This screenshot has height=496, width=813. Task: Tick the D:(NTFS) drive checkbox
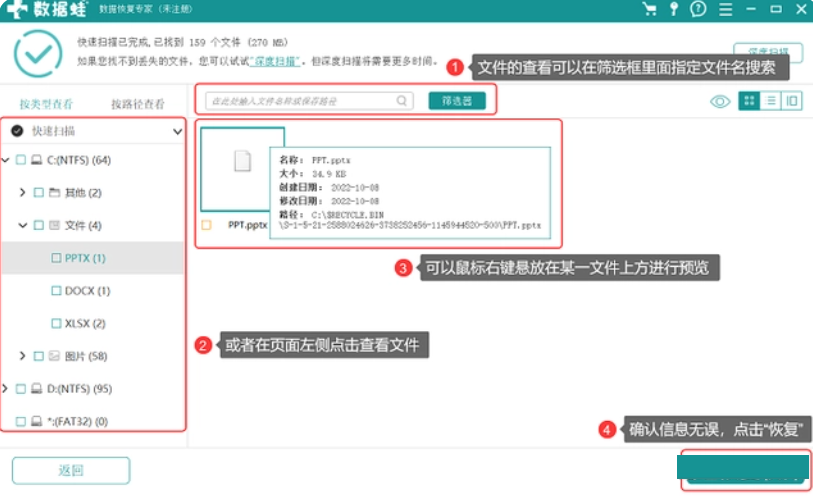21,388
